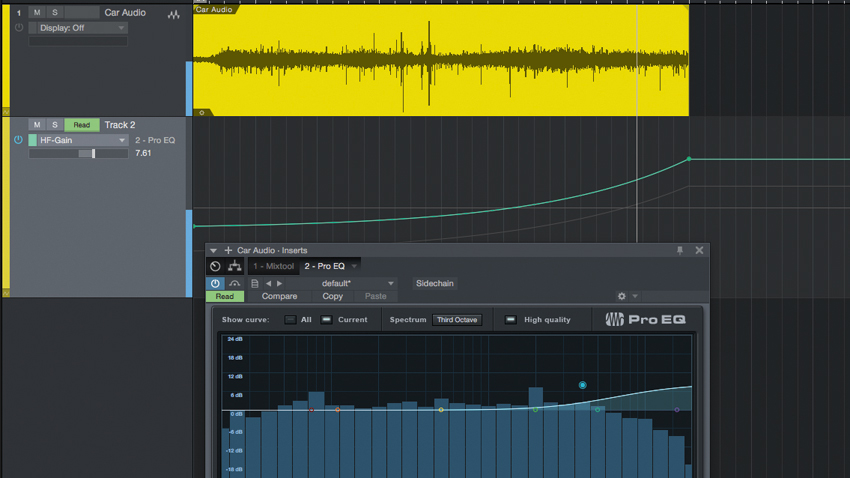Click the Compare button
This screenshot has height=478, width=850.
(279, 296)
